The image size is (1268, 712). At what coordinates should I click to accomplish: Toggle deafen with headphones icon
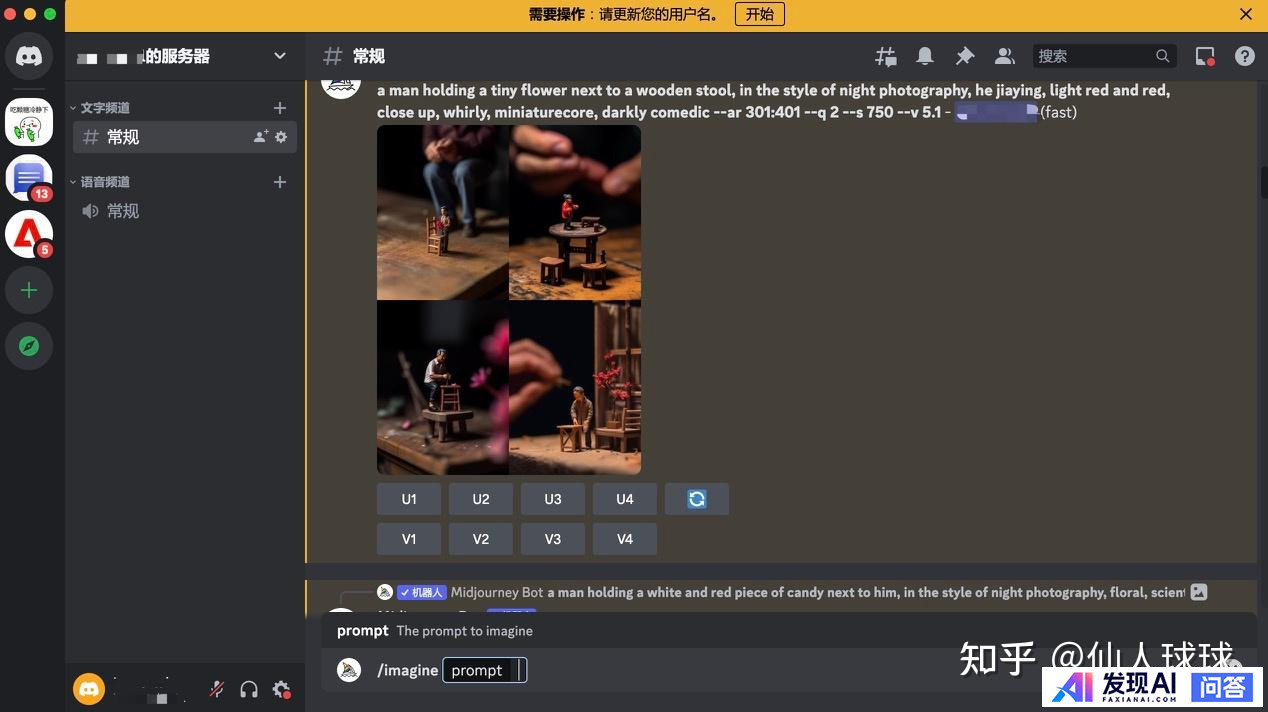tap(249, 689)
